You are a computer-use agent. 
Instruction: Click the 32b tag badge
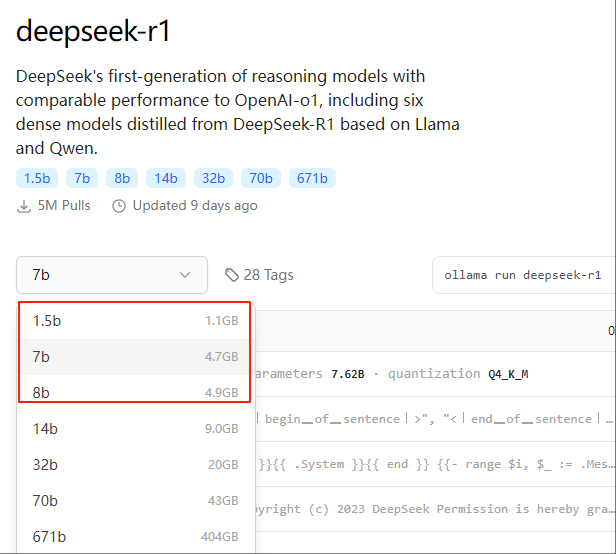coord(213,178)
